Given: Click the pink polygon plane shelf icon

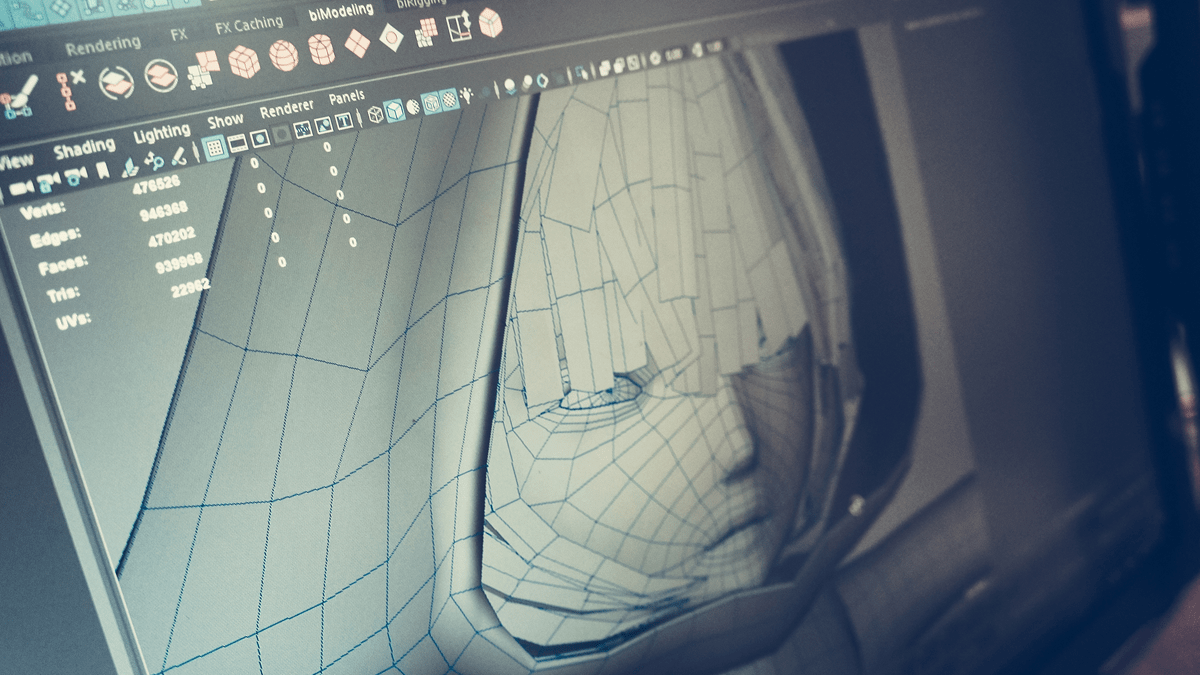Looking at the screenshot, I should click(x=357, y=42).
